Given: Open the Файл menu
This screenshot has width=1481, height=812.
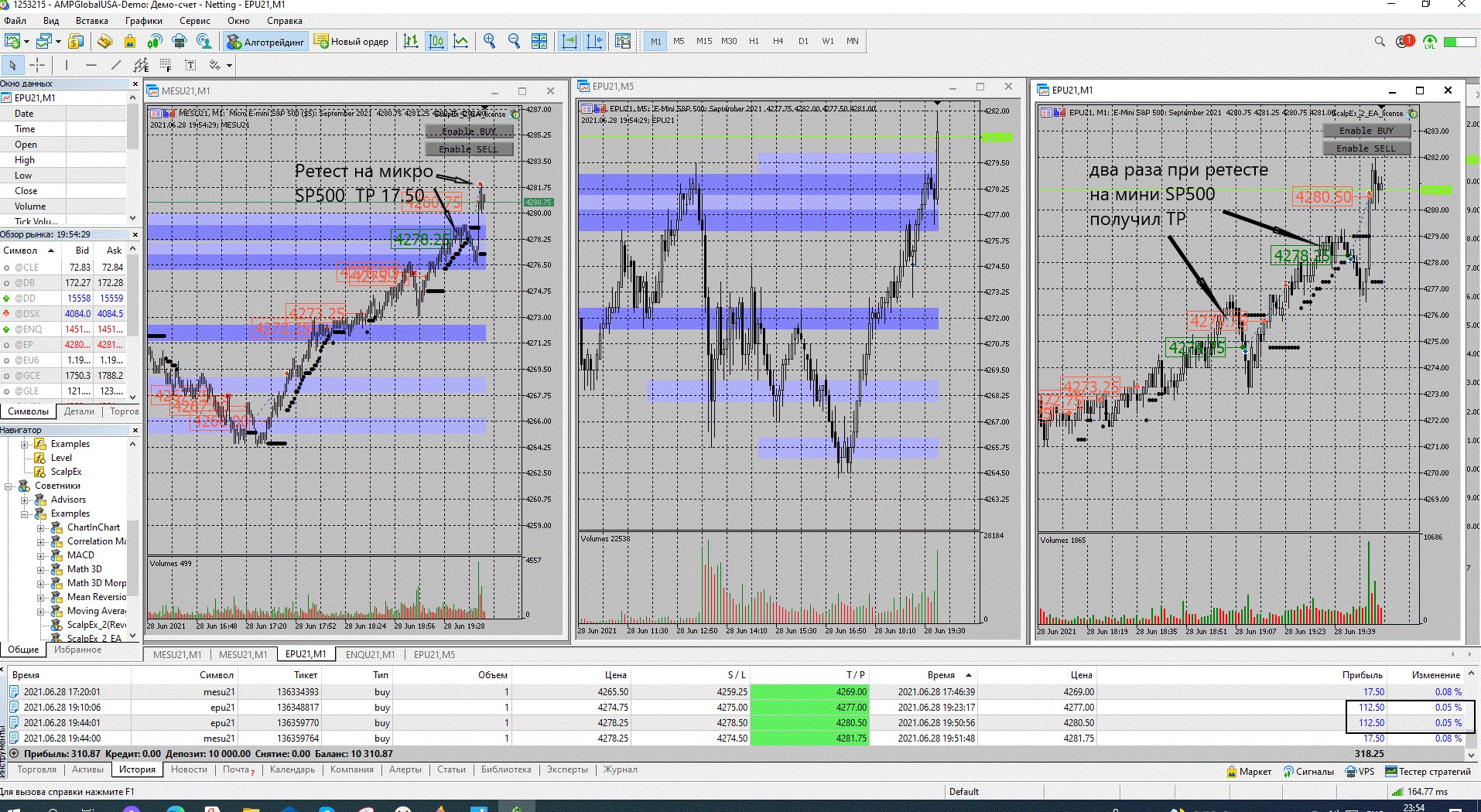Looking at the screenshot, I should pyautogui.click(x=15, y=21).
